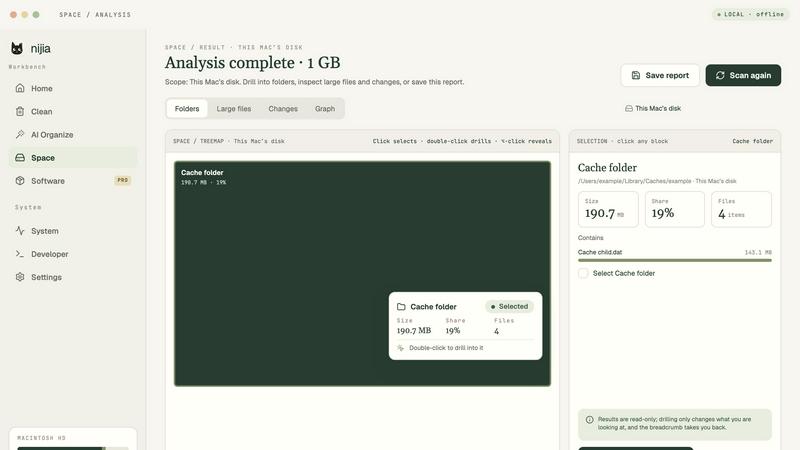
Task: Select the Folders tab
Action: pos(187,109)
